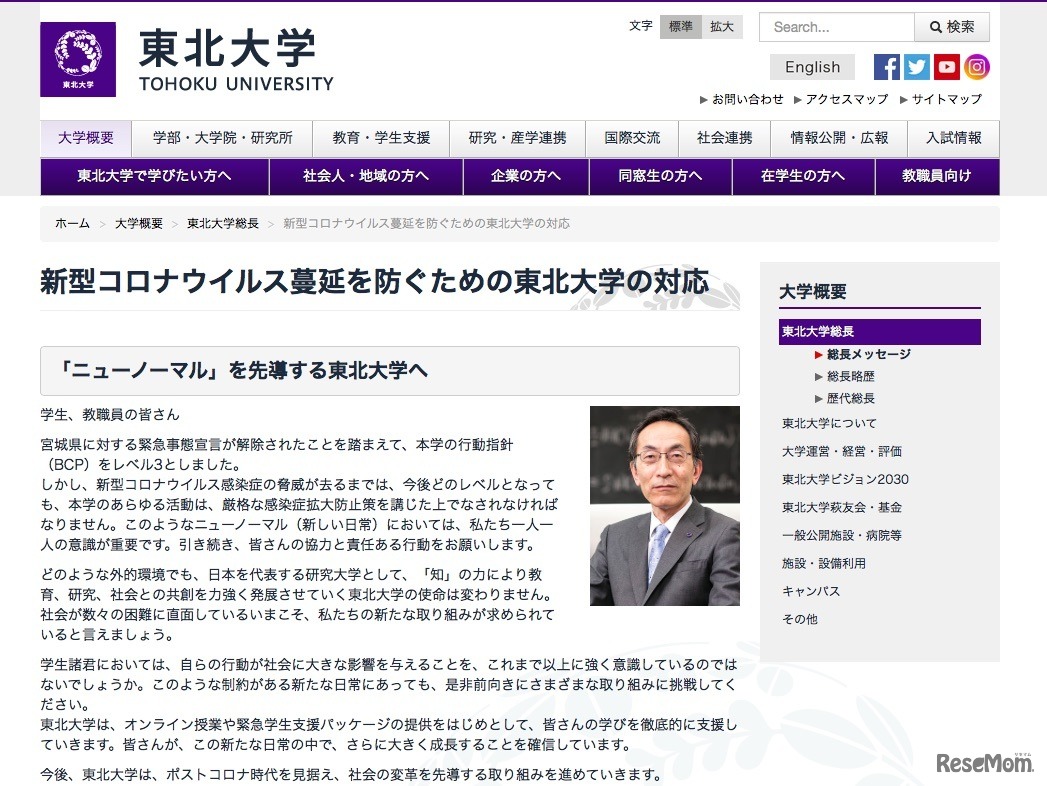Screen dimensions: 1047x786
Task: Select 国際交流 menu tab
Action: tap(632, 138)
